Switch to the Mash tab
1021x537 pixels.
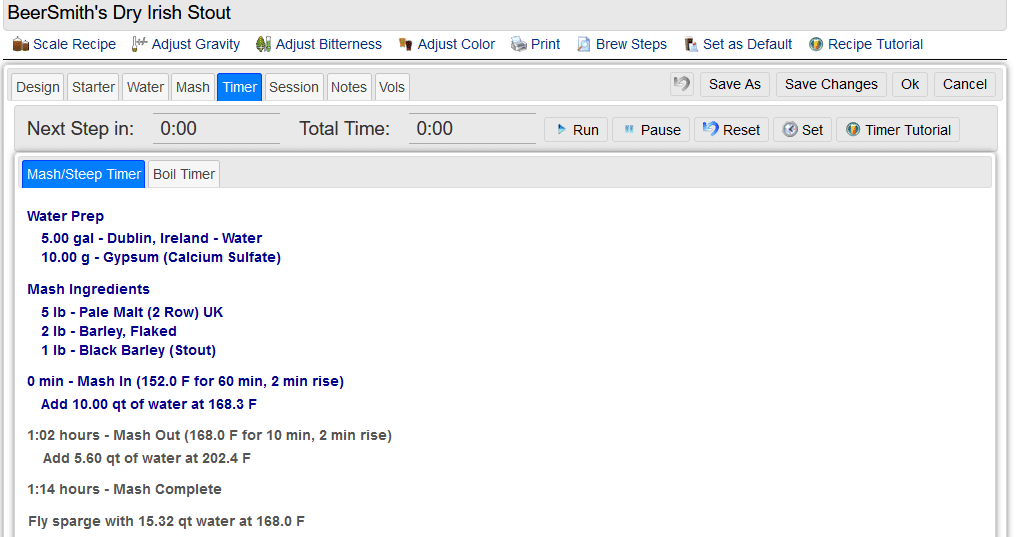[x=193, y=87]
